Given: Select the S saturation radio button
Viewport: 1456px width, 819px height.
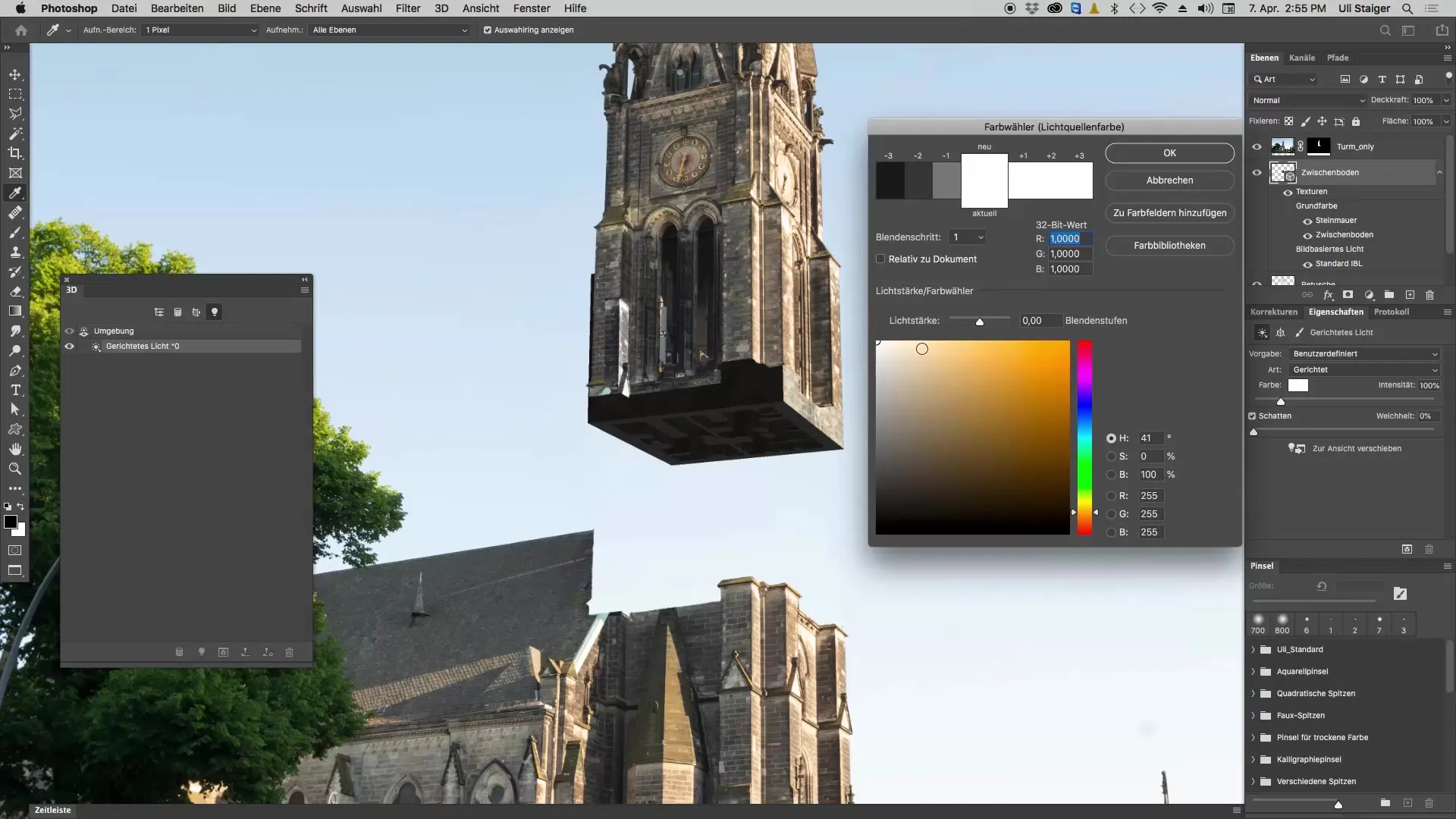Looking at the screenshot, I should [x=1111, y=457].
